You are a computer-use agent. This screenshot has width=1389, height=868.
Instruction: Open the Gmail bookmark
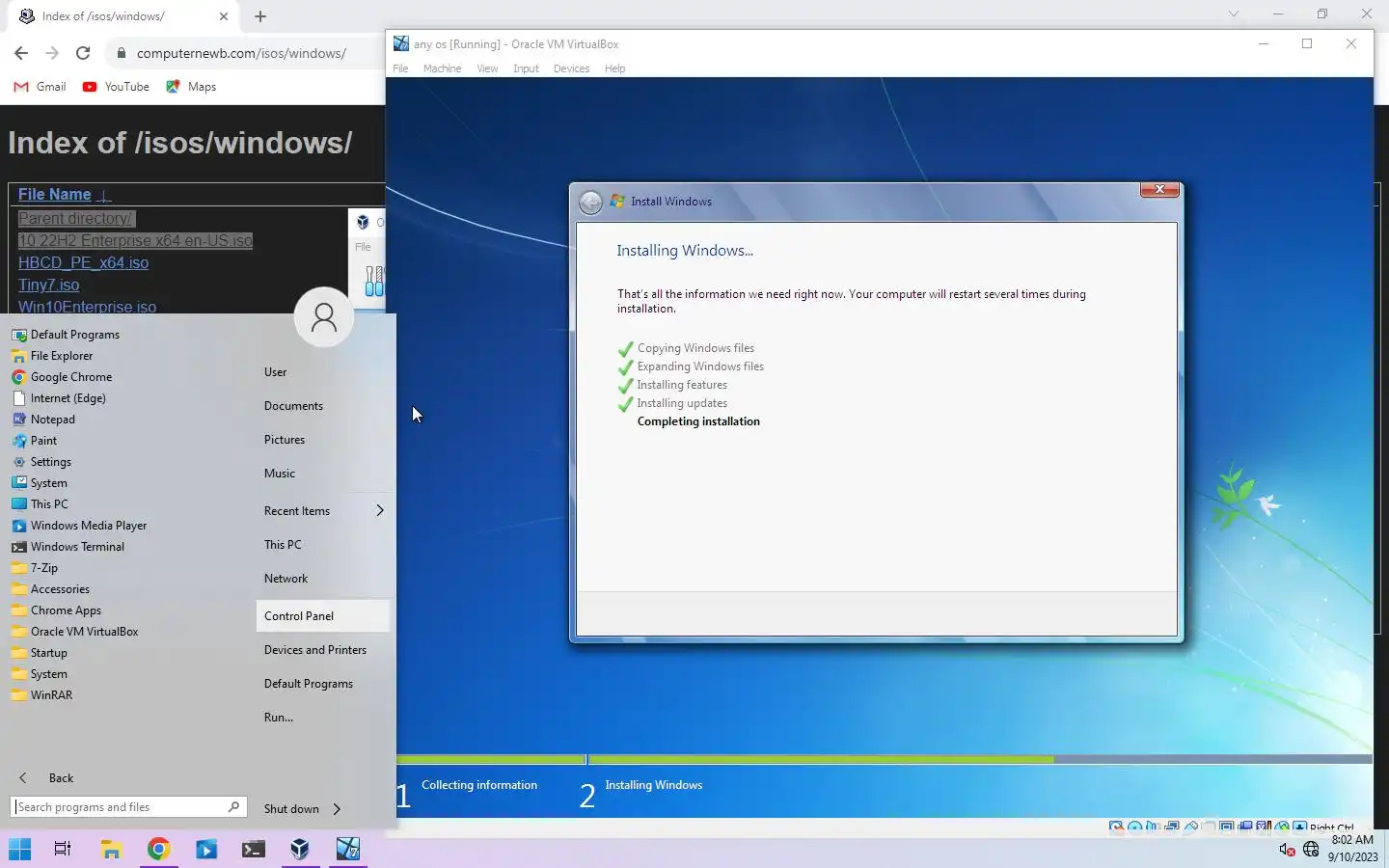pyautogui.click(x=41, y=87)
